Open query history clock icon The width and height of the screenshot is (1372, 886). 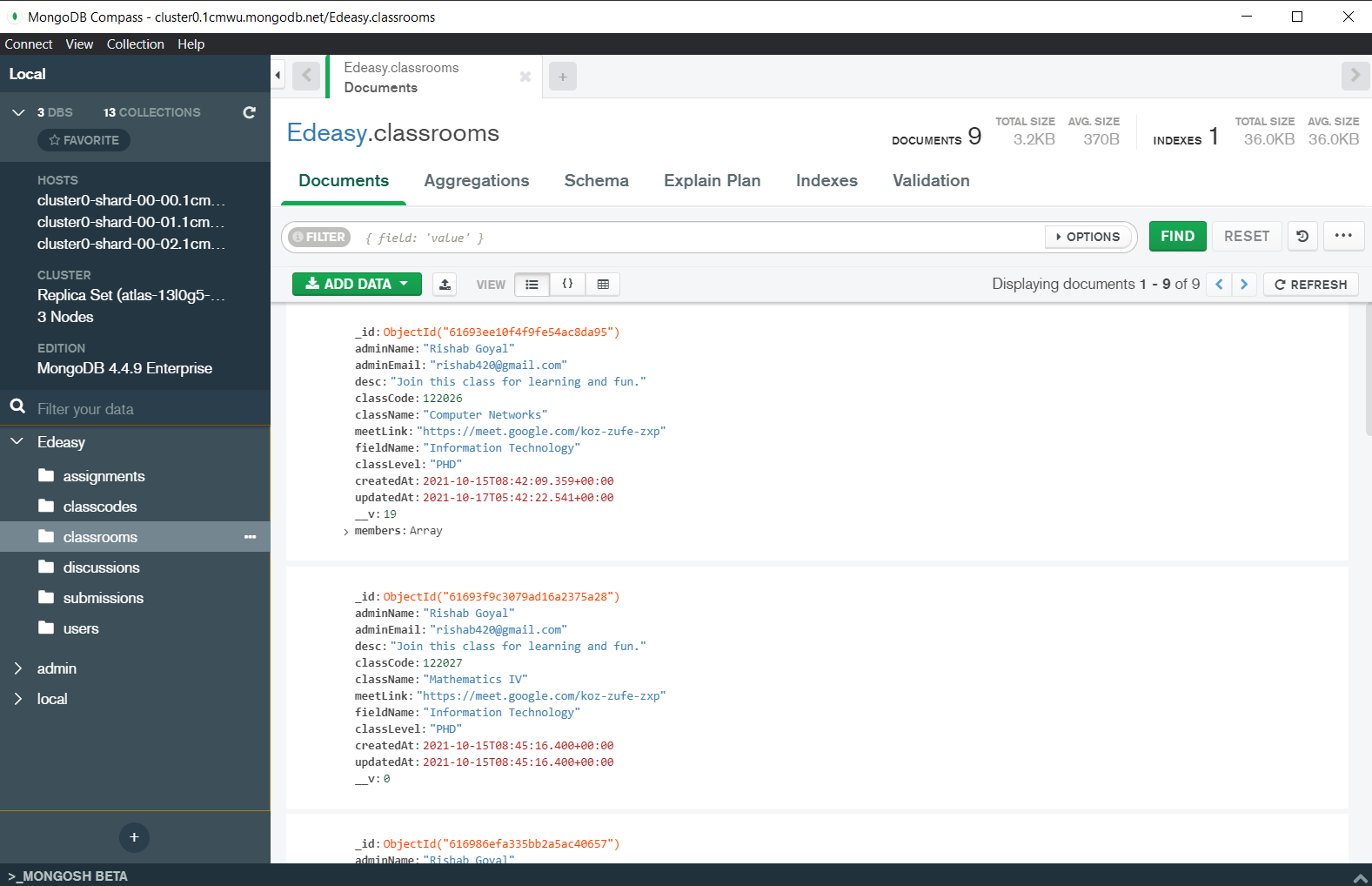point(1302,236)
